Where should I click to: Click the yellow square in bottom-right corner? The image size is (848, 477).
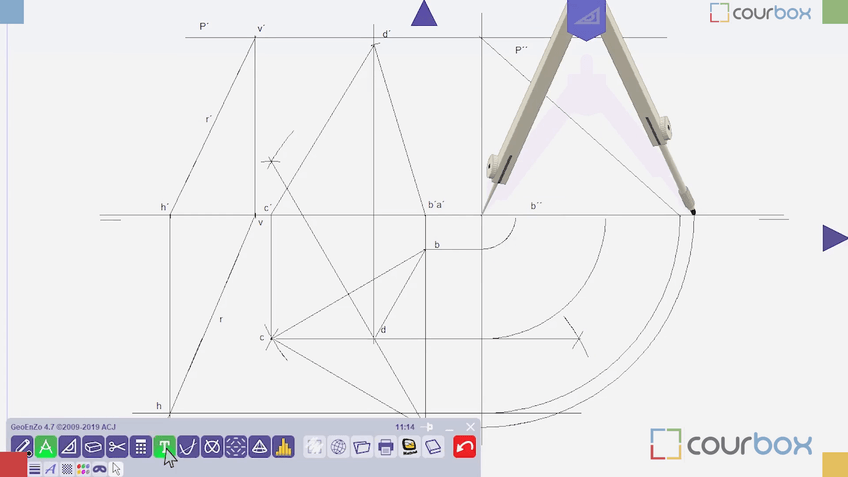tap(835, 465)
